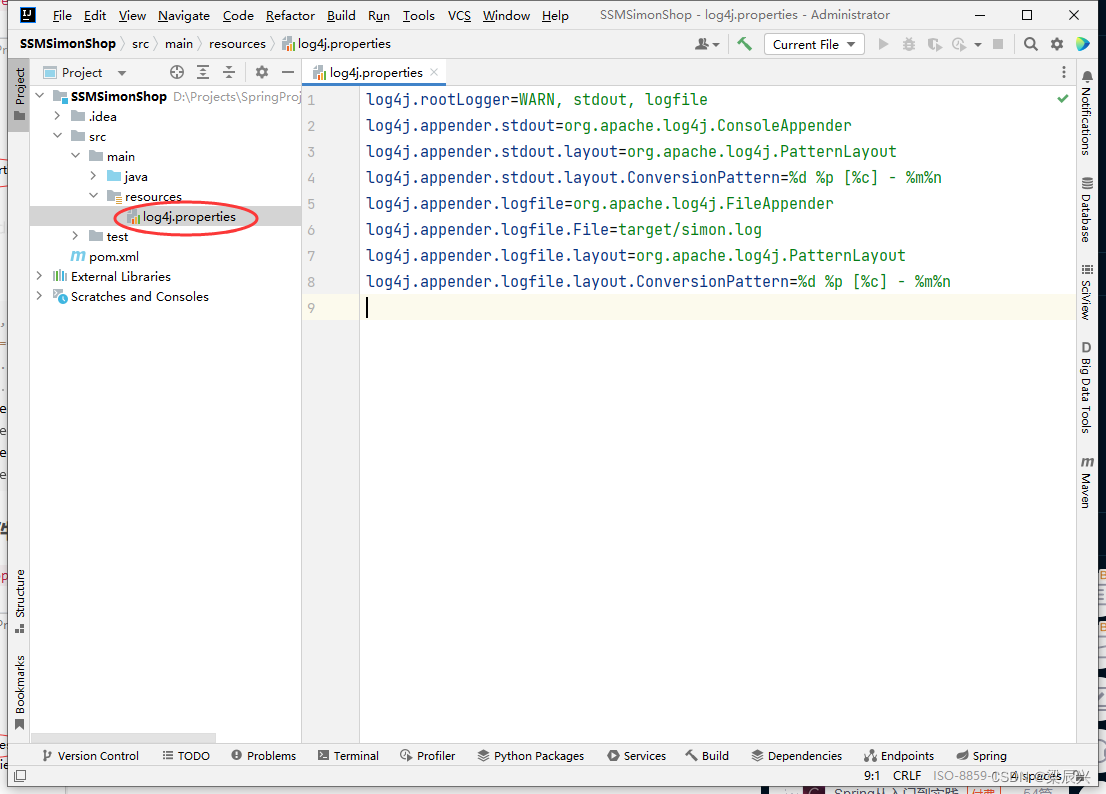Collapse the main folder
Image resolution: width=1106 pixels, height=794 pixels.
pyautogui.click(x=75, y=155)
